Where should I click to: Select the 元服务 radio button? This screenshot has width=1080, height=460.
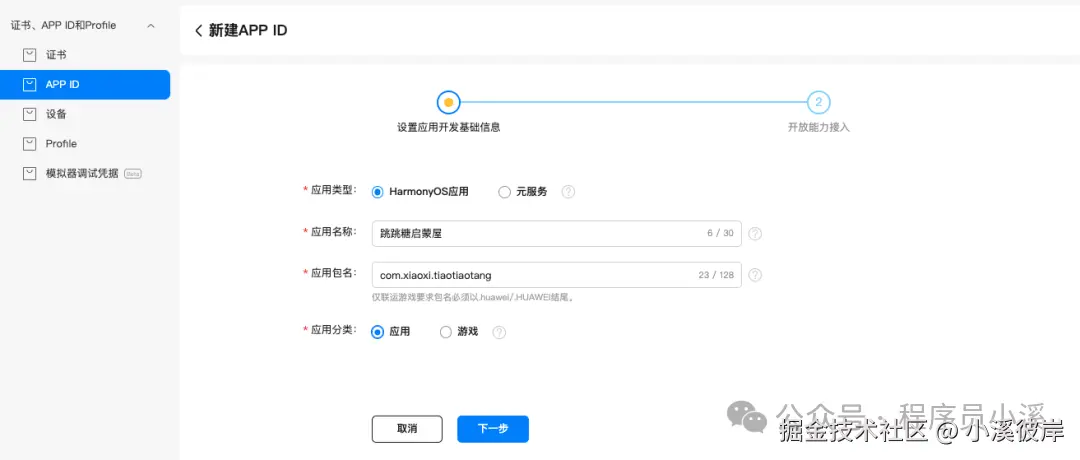point(505,192)
